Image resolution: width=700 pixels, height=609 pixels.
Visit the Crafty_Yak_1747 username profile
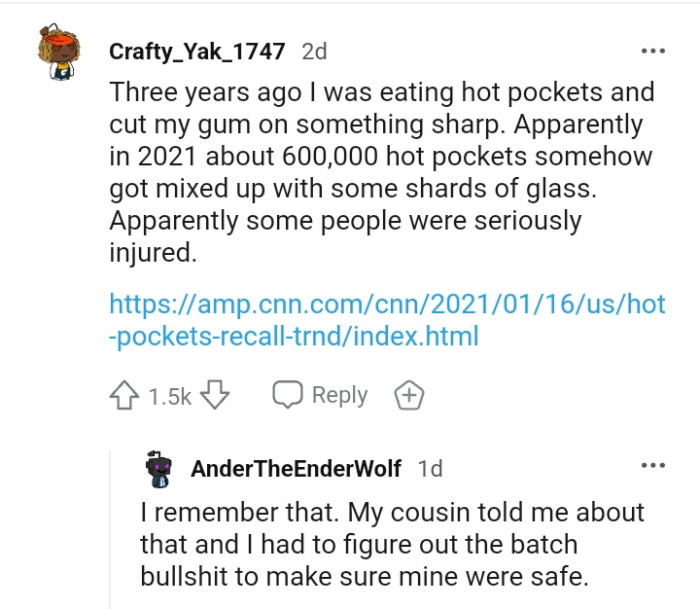point(196,51)
